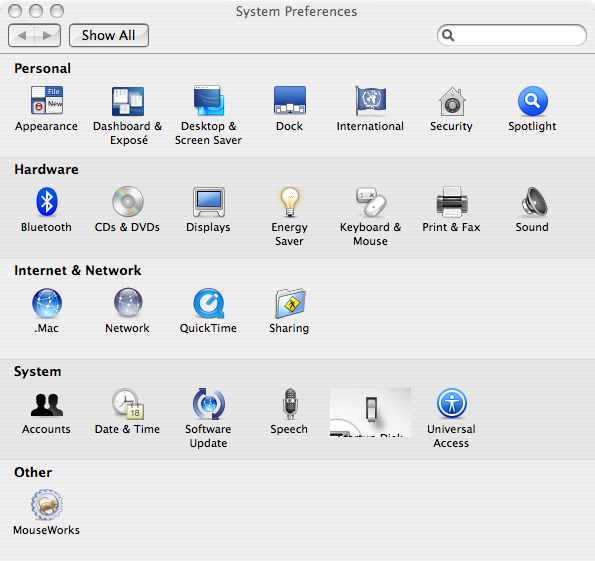This screenshot has width=595, height=561.
Task: Open Energy Saver lightbulb icon
Action: 290,202
